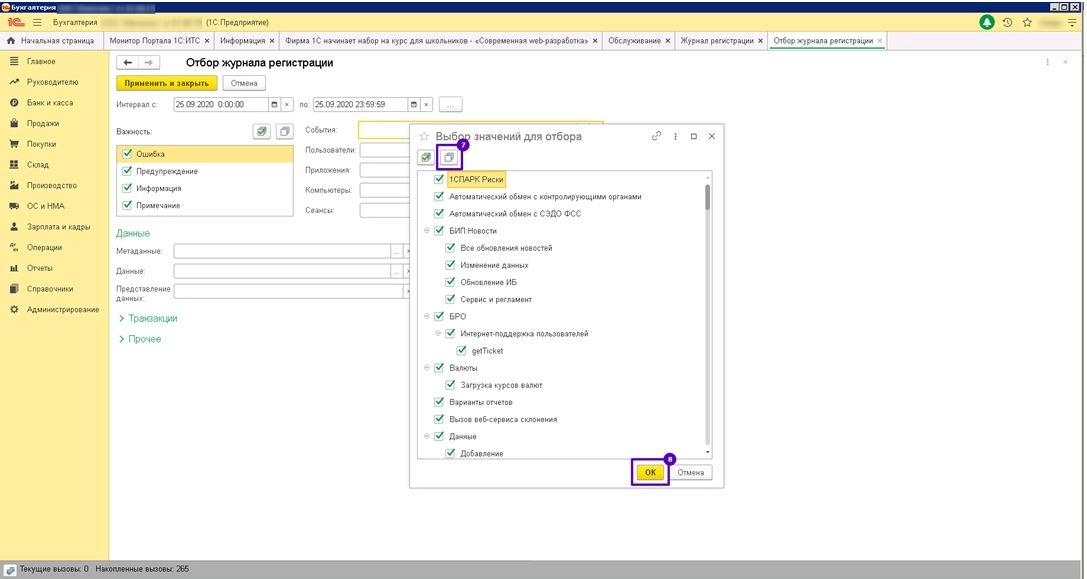
Task: Open Администрирование section in sidebar
Action: tap(63, 310)
